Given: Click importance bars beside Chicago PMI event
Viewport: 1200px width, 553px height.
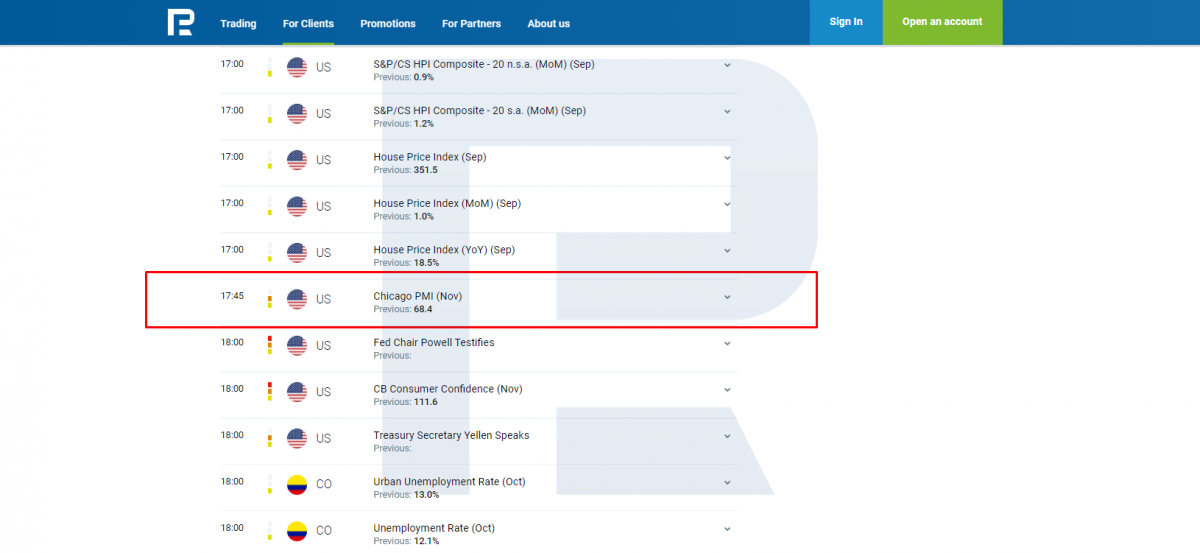Looking at the screenshot, I should (x=269, y=299).
